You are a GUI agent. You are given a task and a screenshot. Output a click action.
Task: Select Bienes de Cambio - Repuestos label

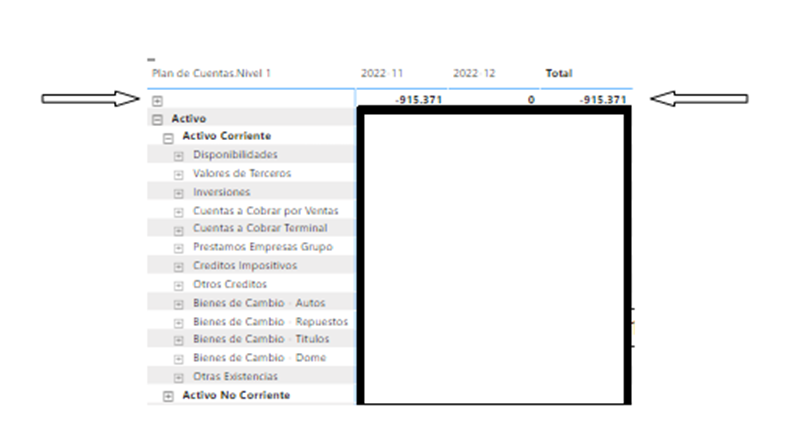click(271, 322)
